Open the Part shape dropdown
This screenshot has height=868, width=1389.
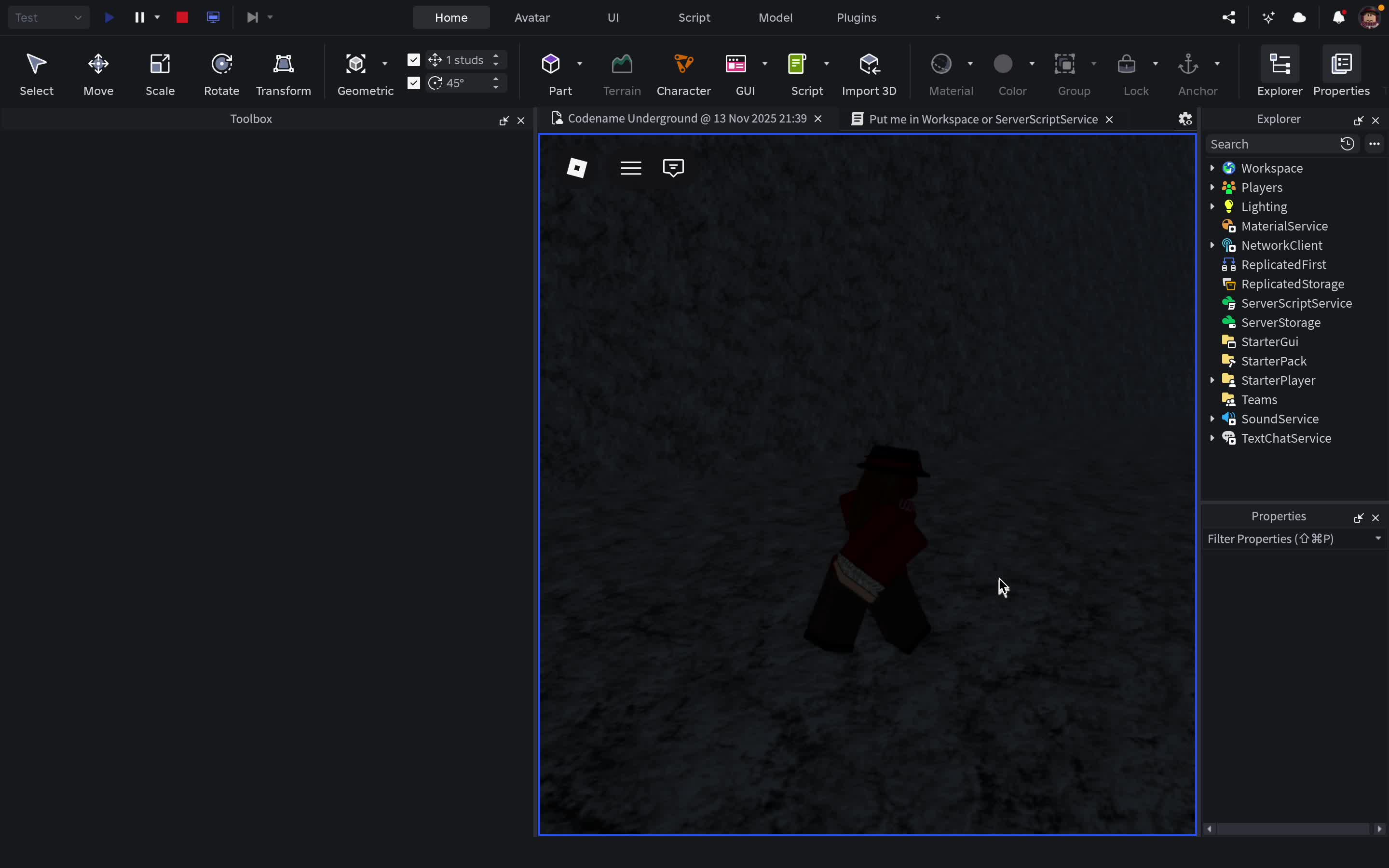(580, 63)
